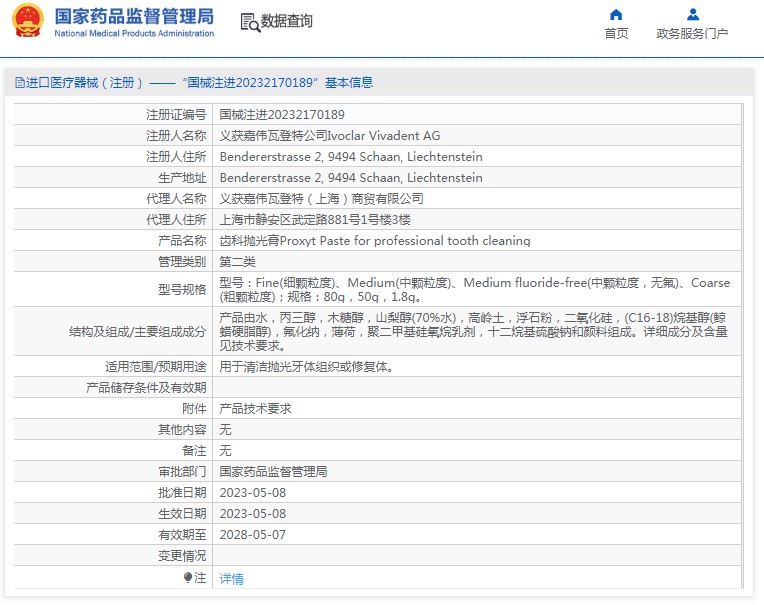
Task: Select registration number 国械注进20232170189 value
Action: (x=282, y=114)
